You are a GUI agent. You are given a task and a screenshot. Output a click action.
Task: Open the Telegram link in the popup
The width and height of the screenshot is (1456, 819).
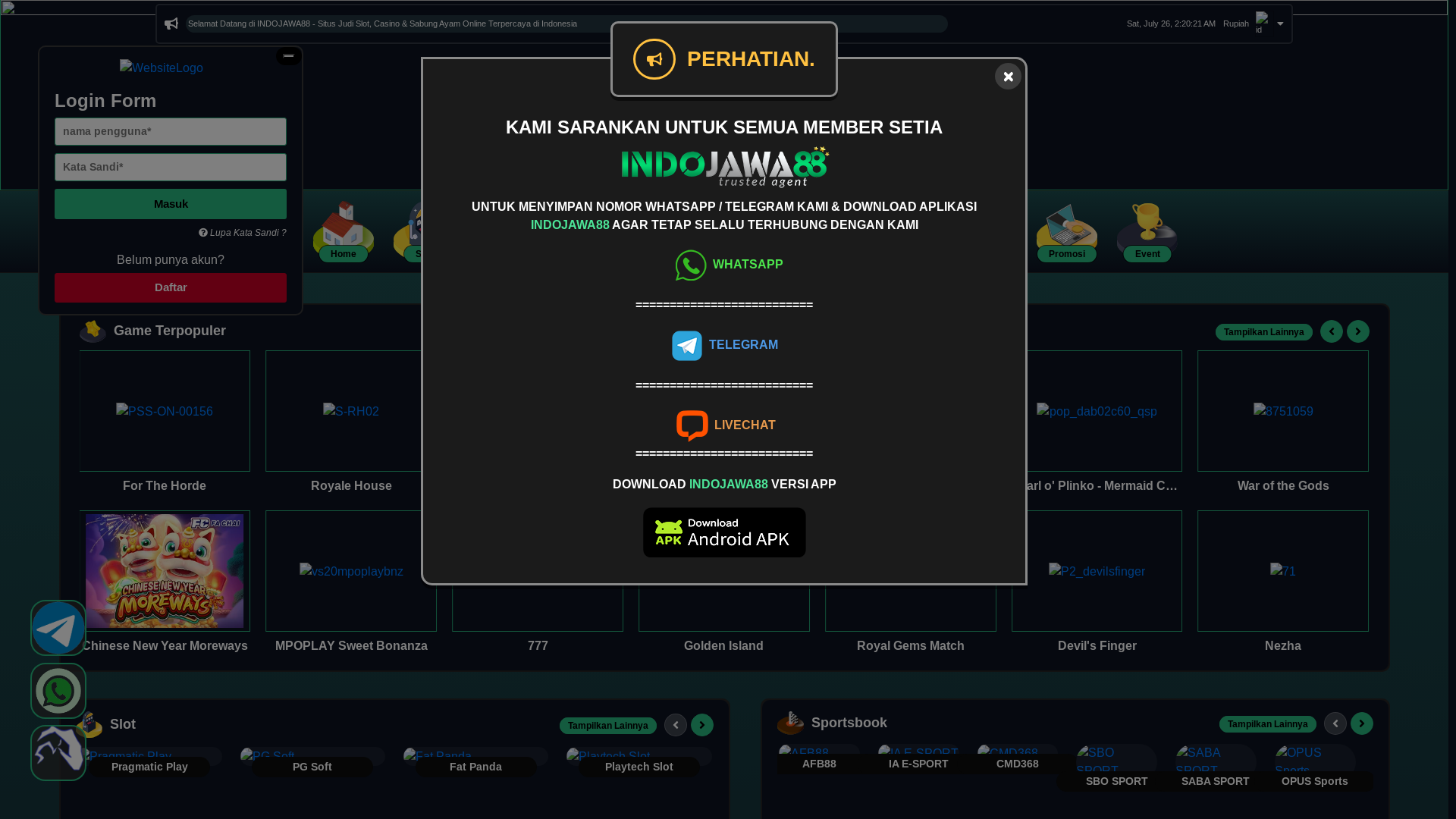(725, 346)
